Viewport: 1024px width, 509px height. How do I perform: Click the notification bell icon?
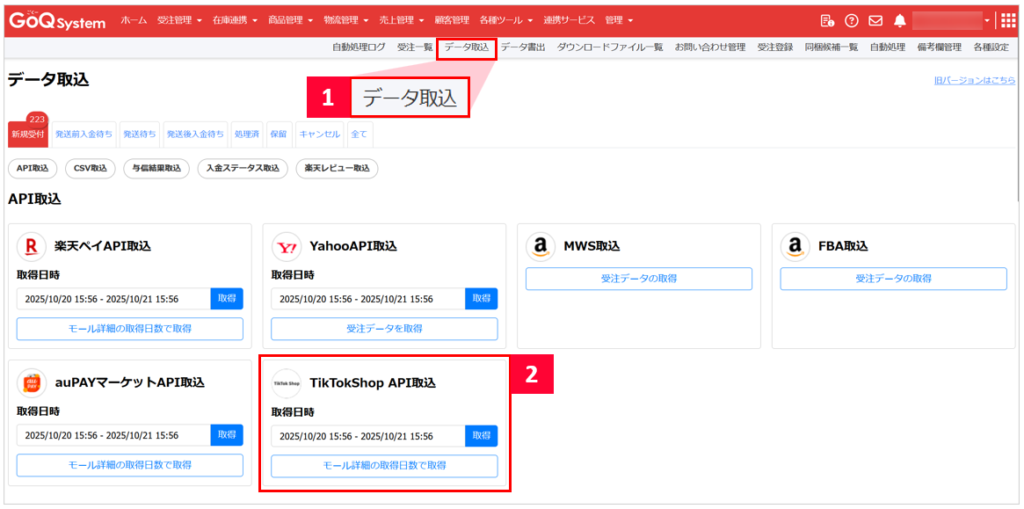[x=899, y=21]
